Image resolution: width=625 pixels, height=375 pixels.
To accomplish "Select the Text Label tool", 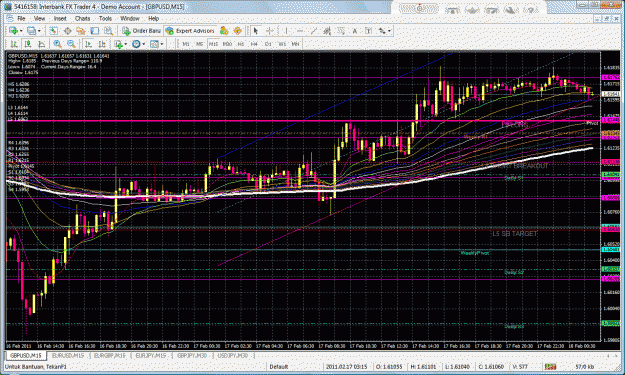I will pos(368,31).
